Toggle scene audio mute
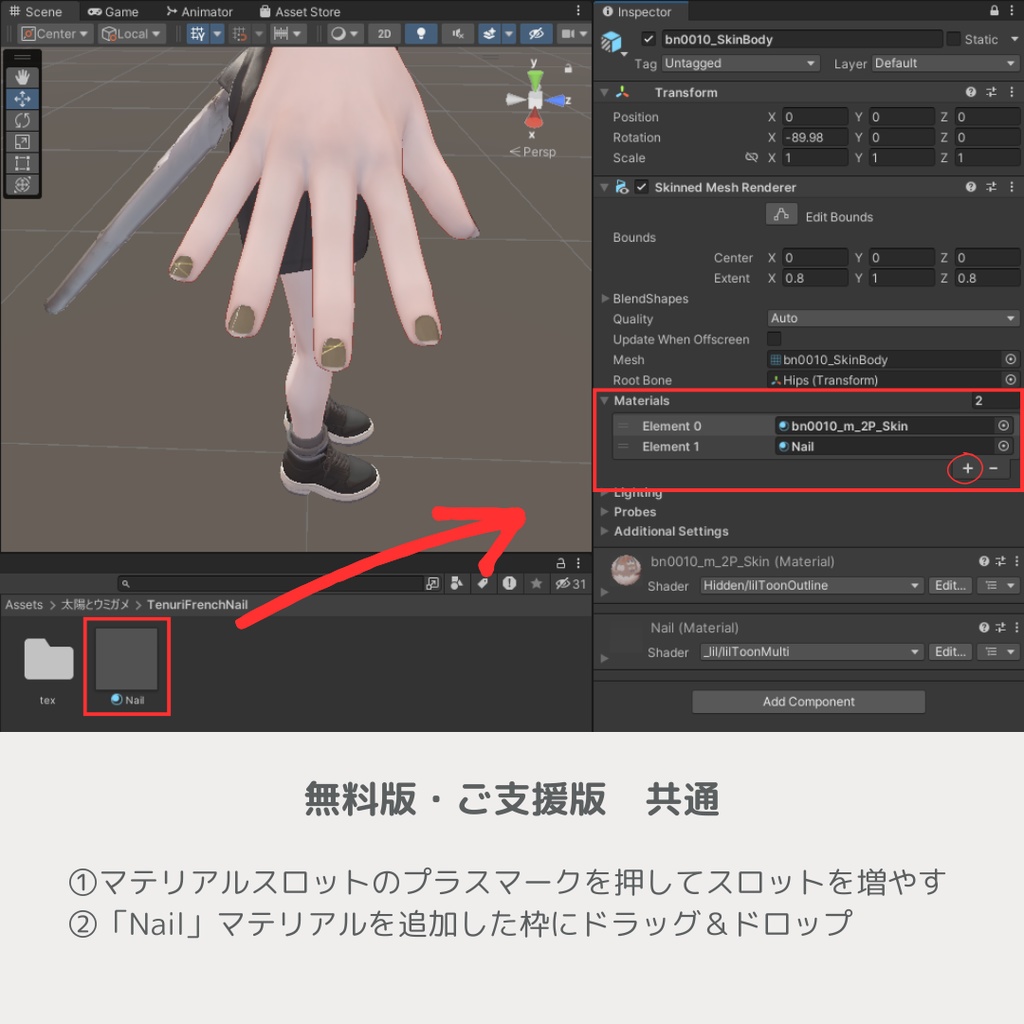The image size is (1024, 1024). pos(457,33)
